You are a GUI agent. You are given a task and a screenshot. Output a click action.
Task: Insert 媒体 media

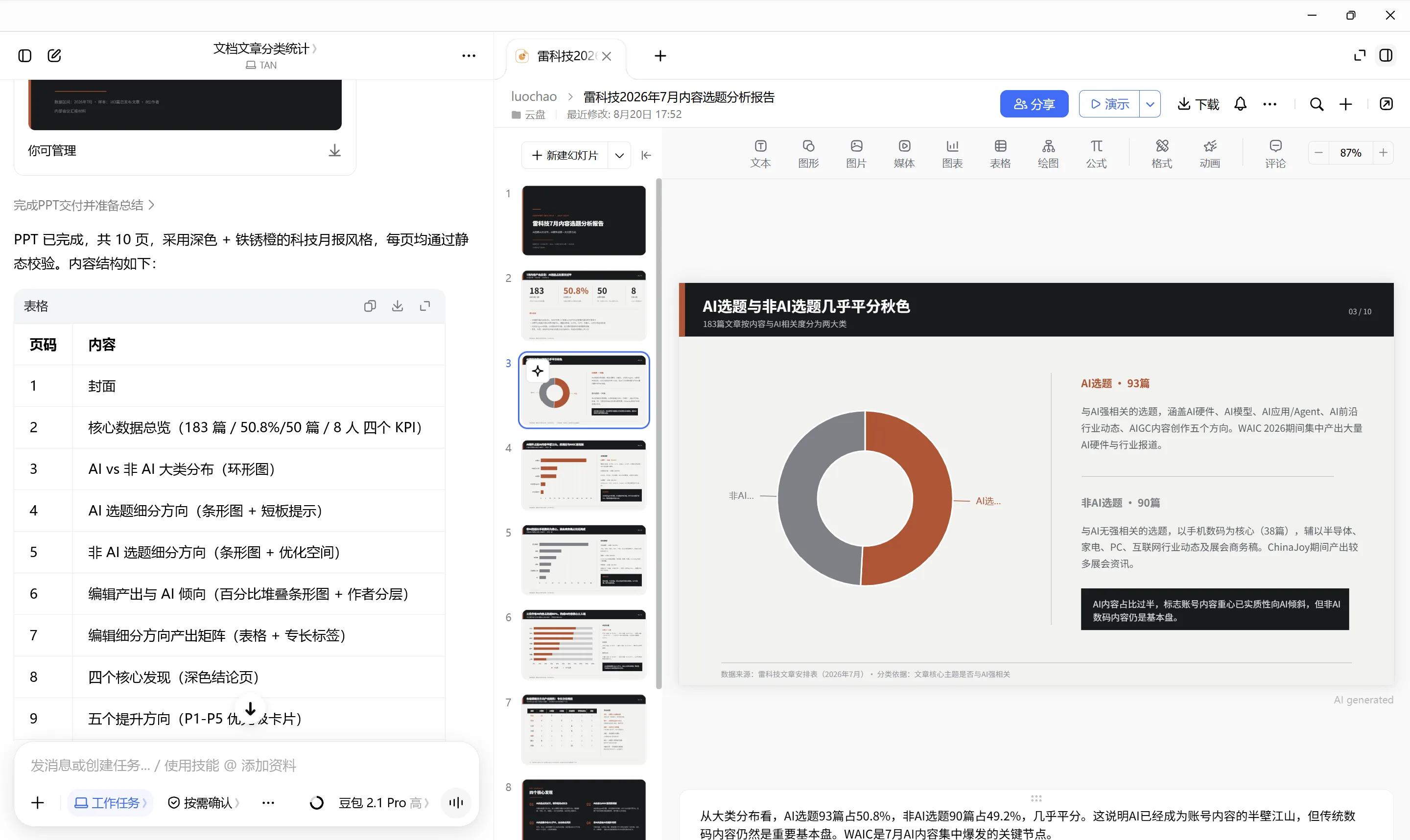click(904, 154)
